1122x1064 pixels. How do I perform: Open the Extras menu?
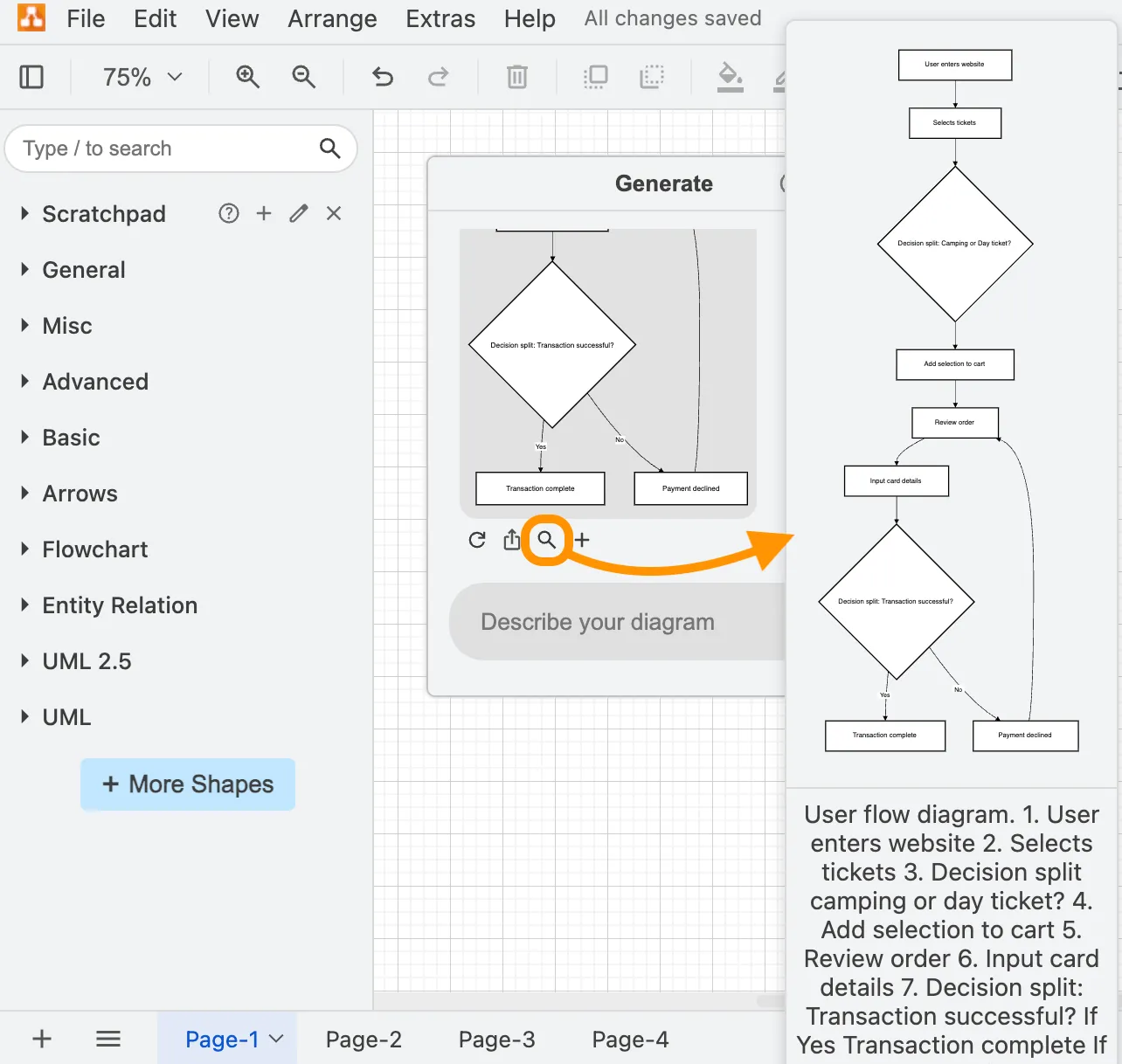440,18
